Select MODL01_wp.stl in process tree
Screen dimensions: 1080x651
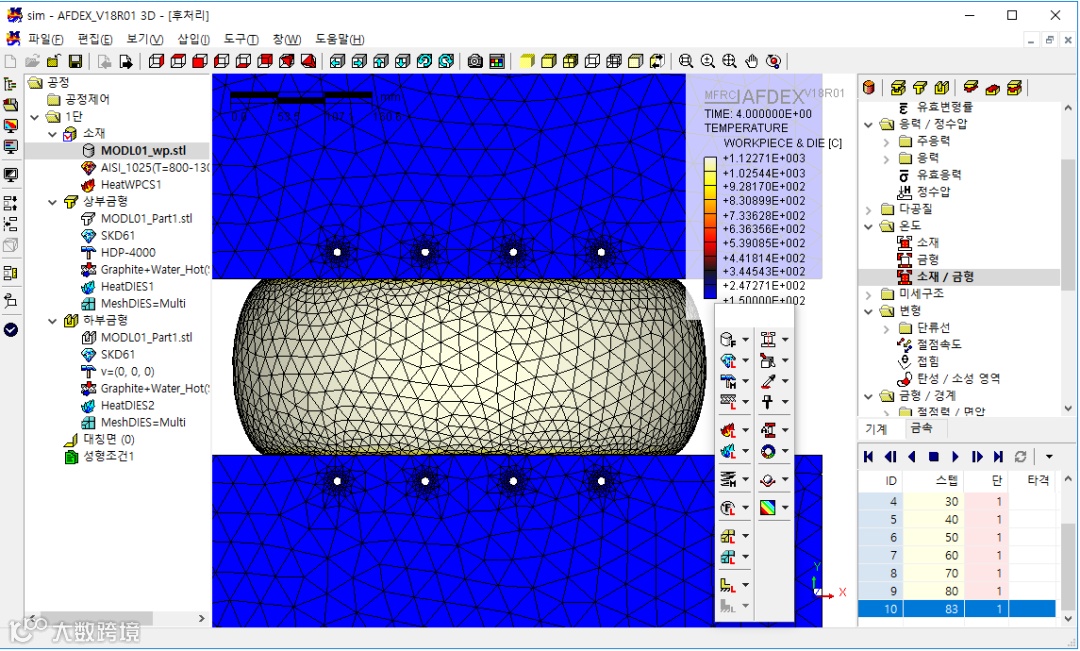tap(143, 151)
